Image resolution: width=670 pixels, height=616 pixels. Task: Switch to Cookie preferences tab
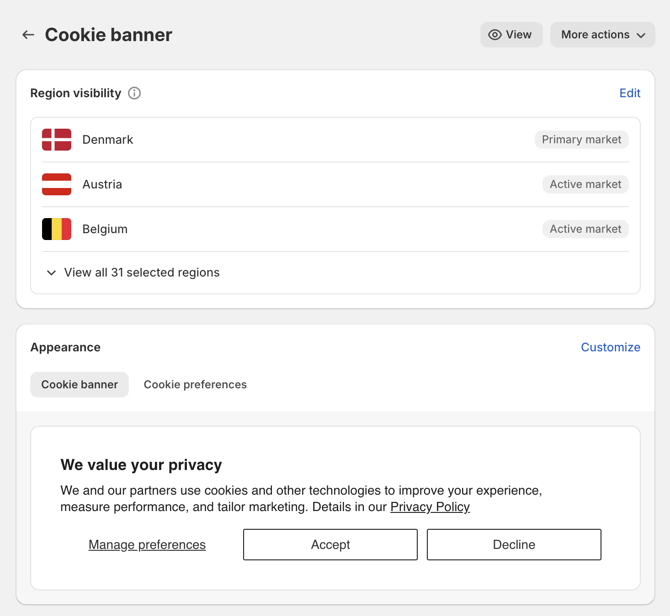pyautogui.click(x=195, y=384)
